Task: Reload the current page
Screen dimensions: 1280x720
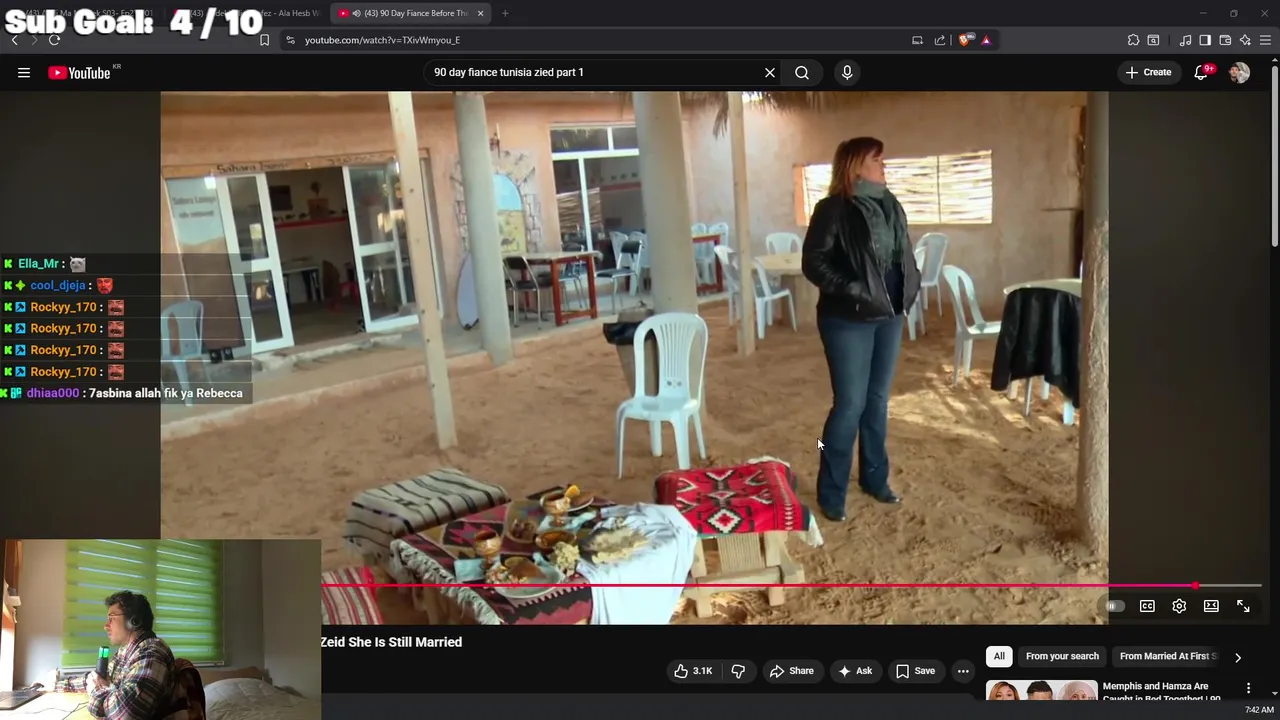Action: 54,40
